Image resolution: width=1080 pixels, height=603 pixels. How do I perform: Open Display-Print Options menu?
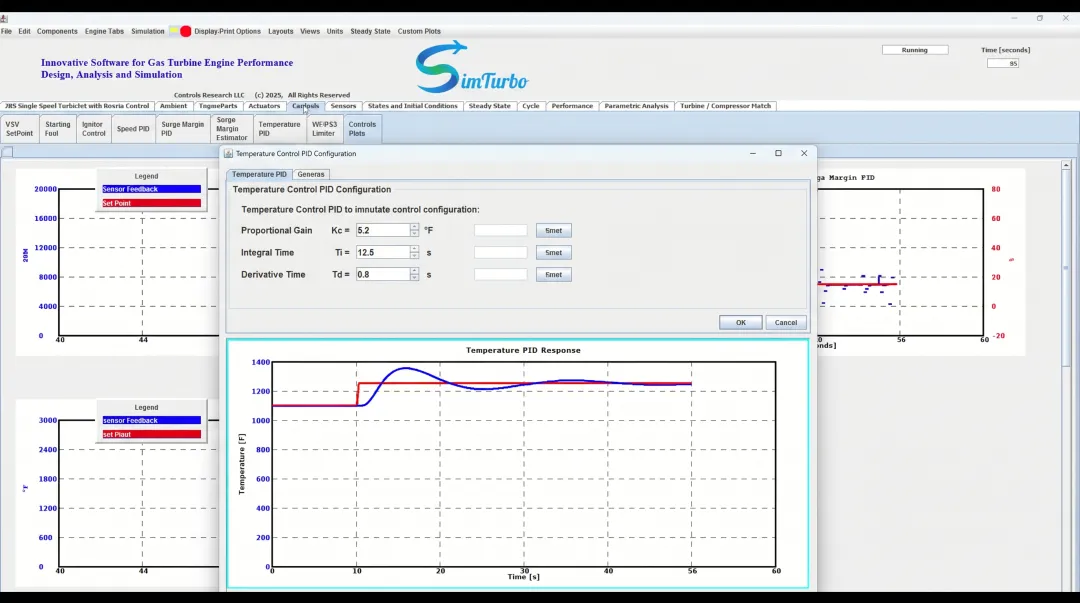227,31
